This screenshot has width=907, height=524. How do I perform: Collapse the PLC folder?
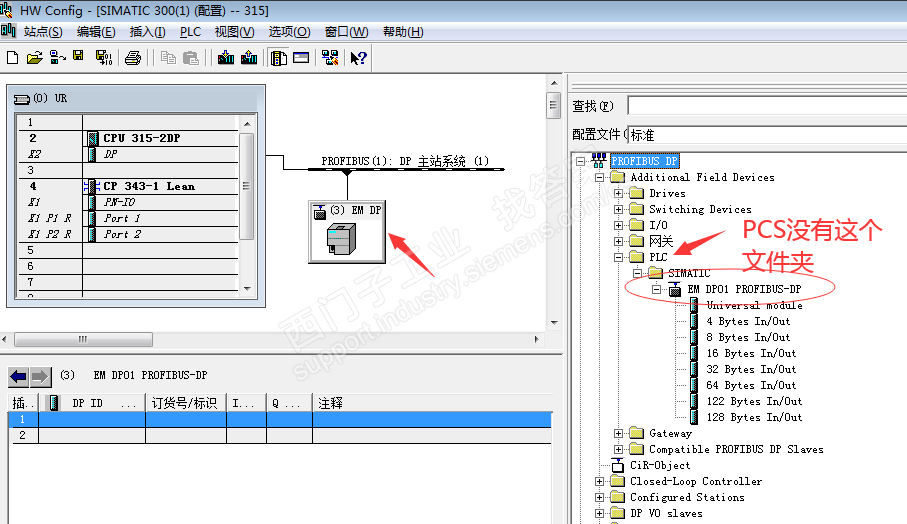[x=618, y=257]
